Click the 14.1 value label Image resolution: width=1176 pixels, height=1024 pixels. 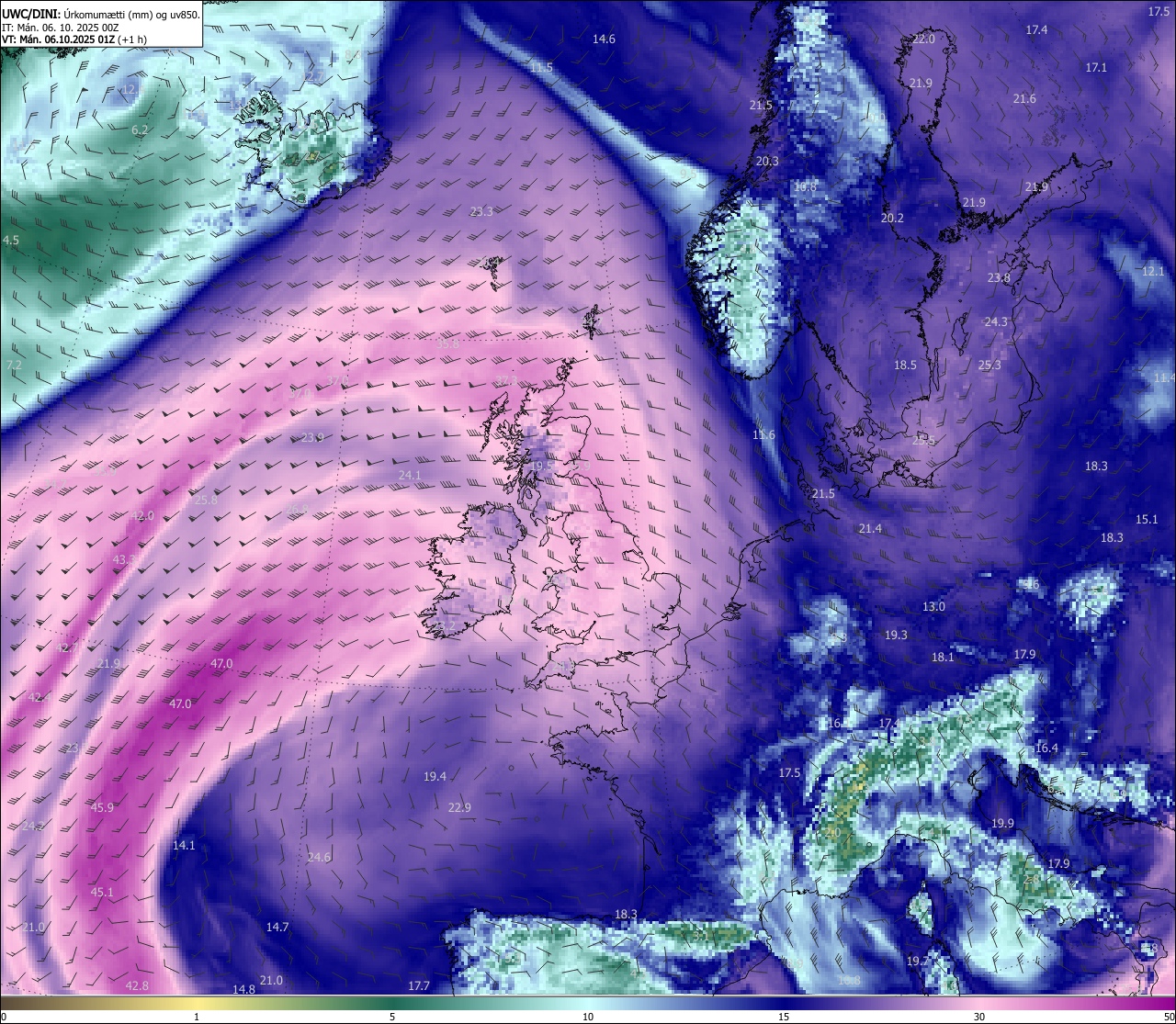pyautogui.click(x=184, y=846)
